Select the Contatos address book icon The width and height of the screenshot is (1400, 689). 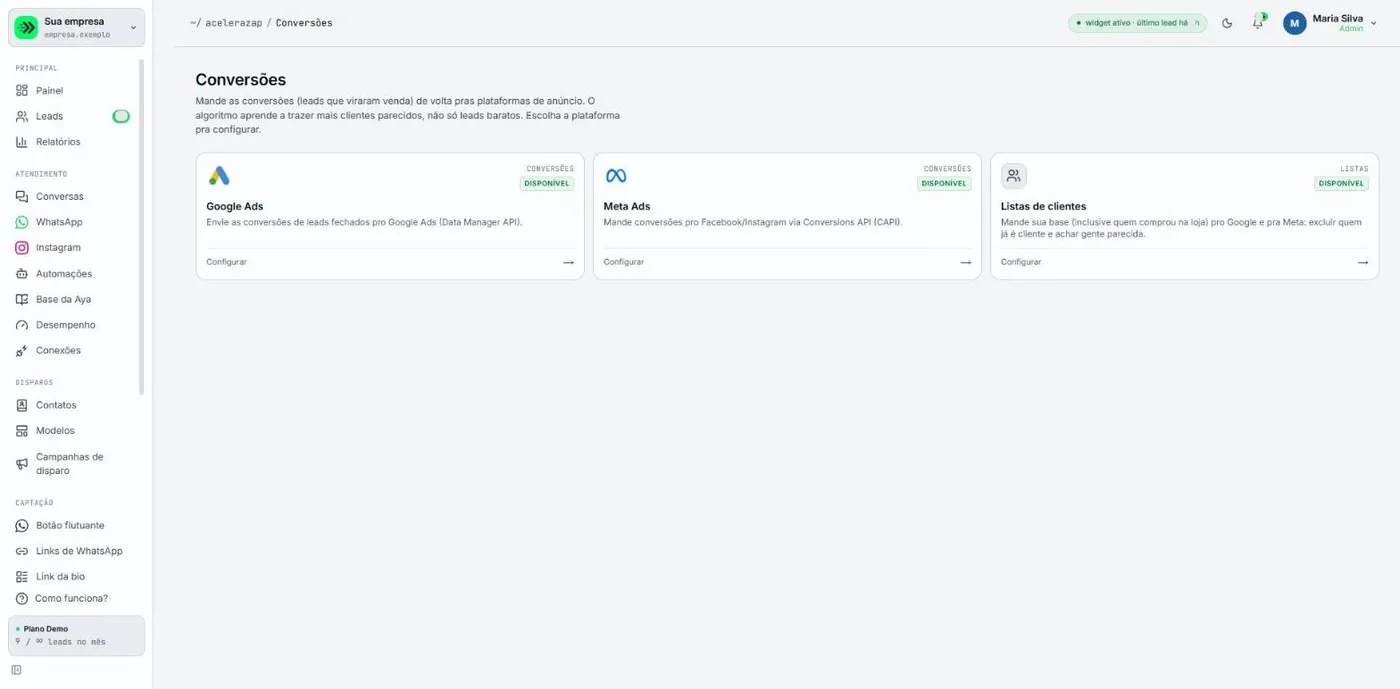tap(22, 405)
